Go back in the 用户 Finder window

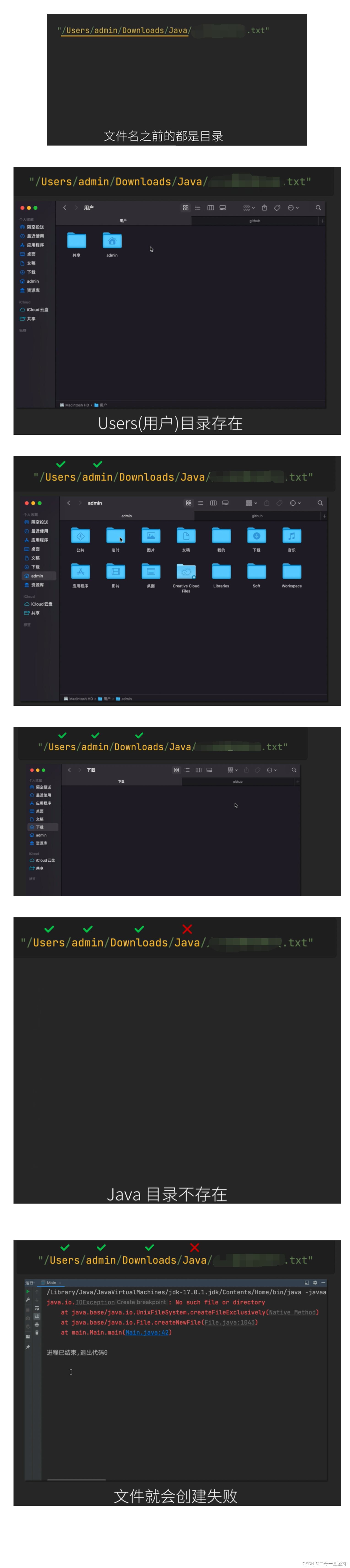coord(65,207)
